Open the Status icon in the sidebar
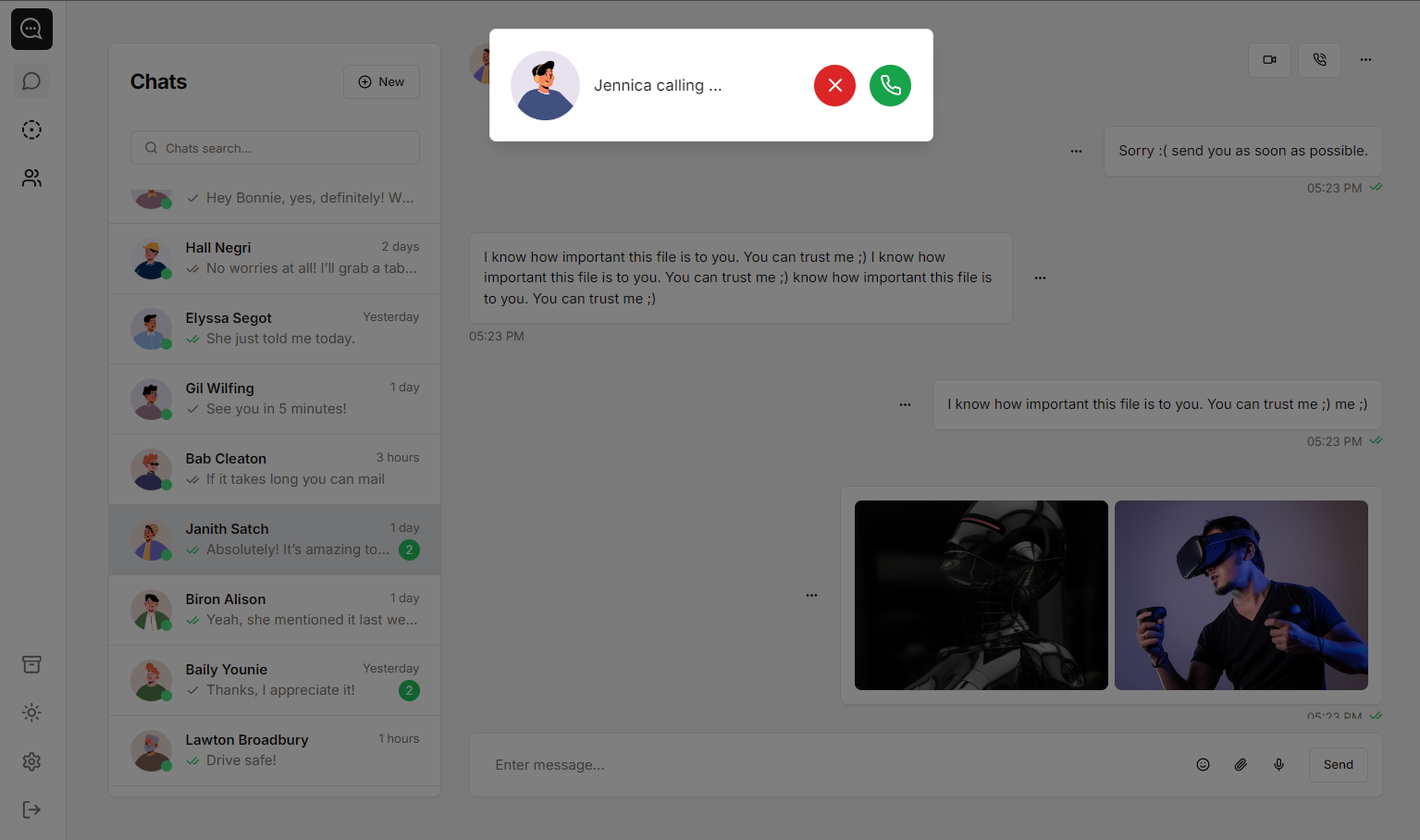The height and width of the screenshot is (840, 1420). click(31, 130)
